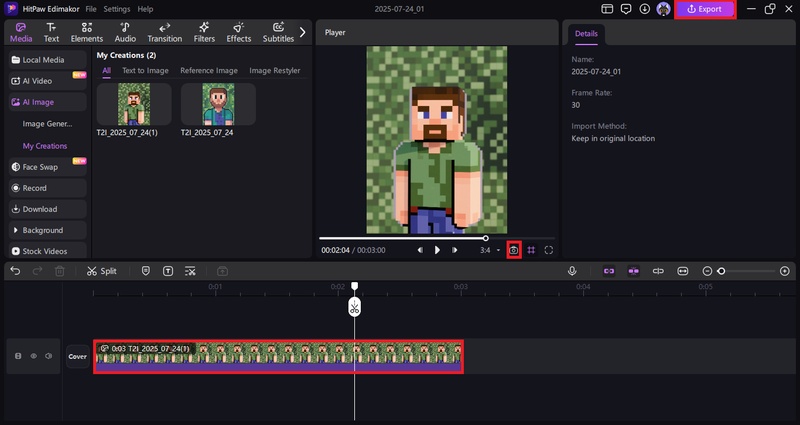Open the feedback message icon in title bar

[x=626, y=9]
